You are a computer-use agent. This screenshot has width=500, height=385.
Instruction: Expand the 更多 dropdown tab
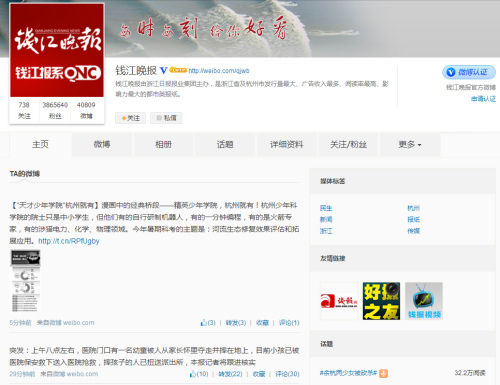pos(410,145)
